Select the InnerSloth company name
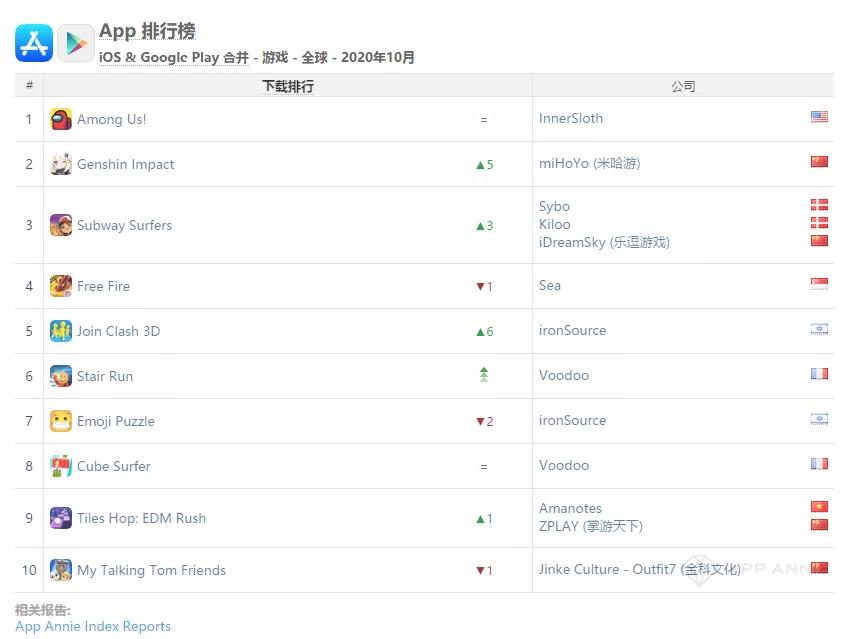This screenshot has width=842, height=639. [571, 118]
